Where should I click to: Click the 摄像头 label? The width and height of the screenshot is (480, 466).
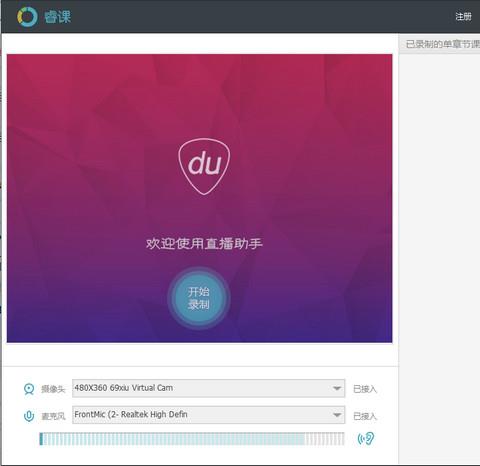coord(53,389)
